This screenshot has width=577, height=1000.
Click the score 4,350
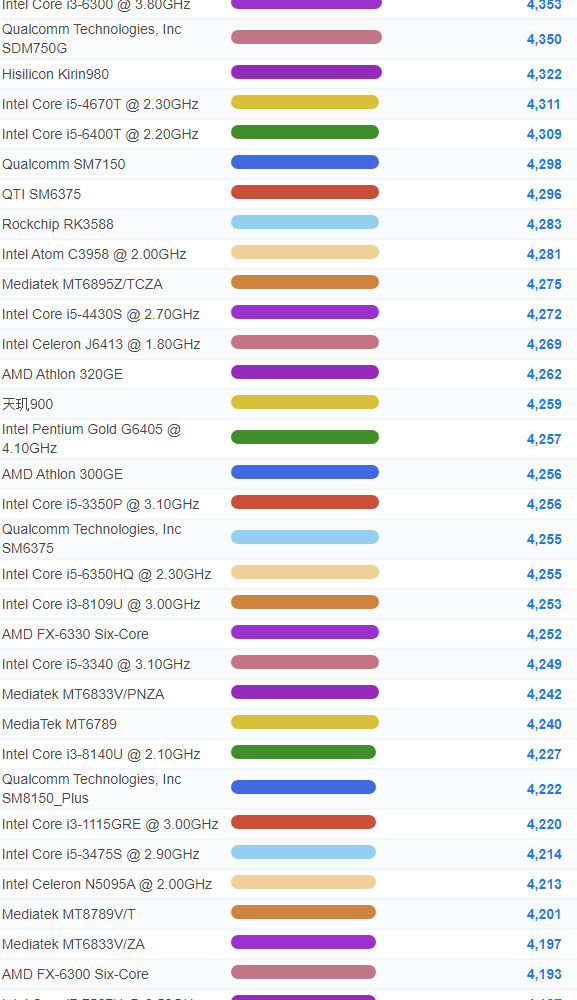[x=544, y=39]
